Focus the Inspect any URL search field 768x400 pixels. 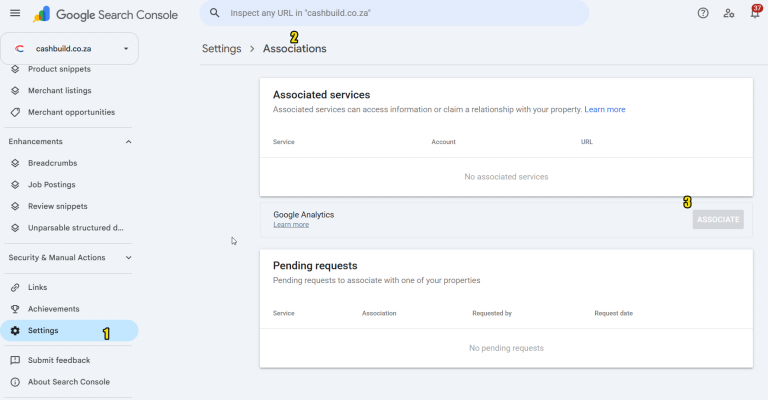tap(394, 13)
